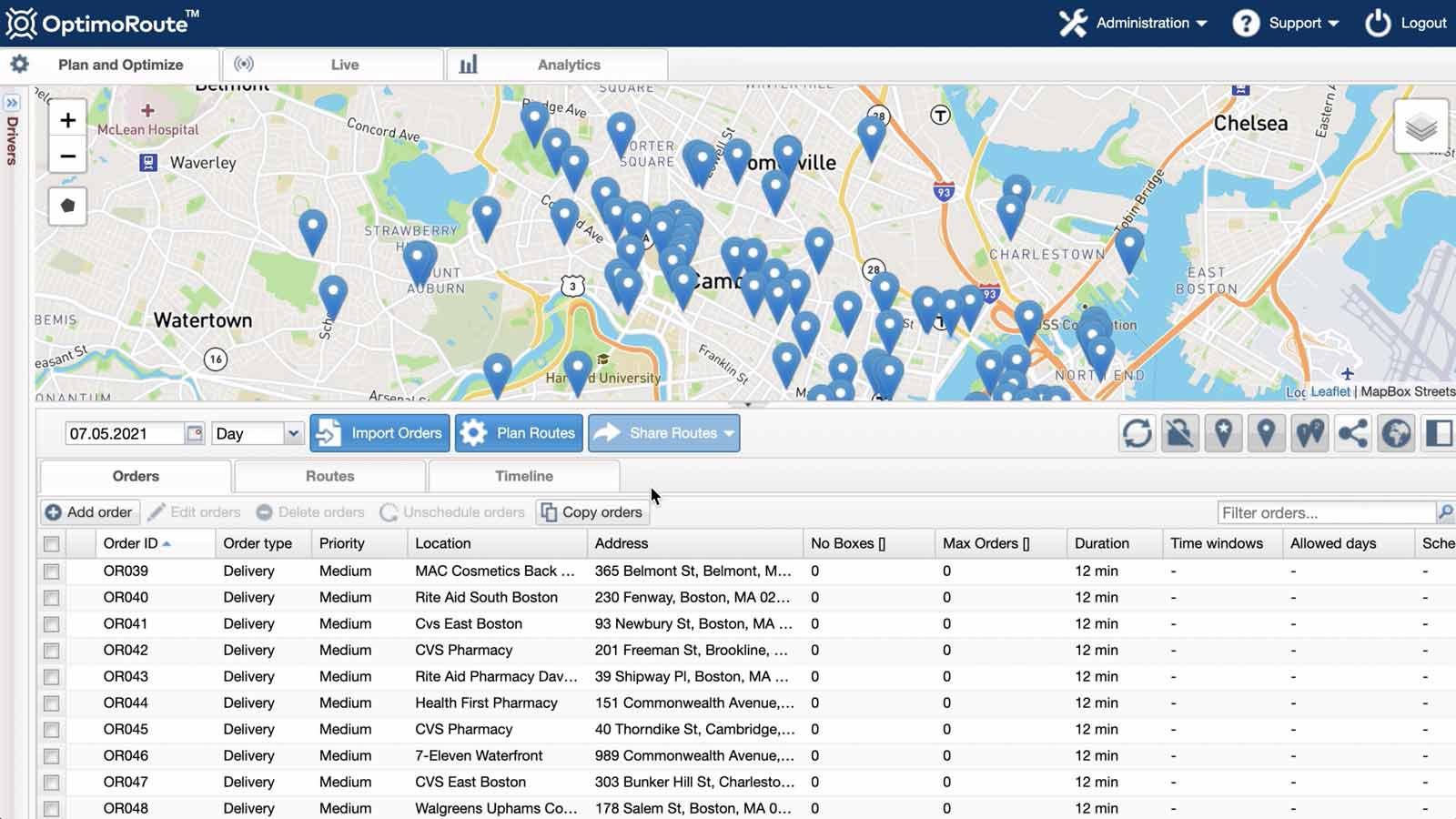
Task: Click the Filter orders input field
Action: [x=1326, y=512]
